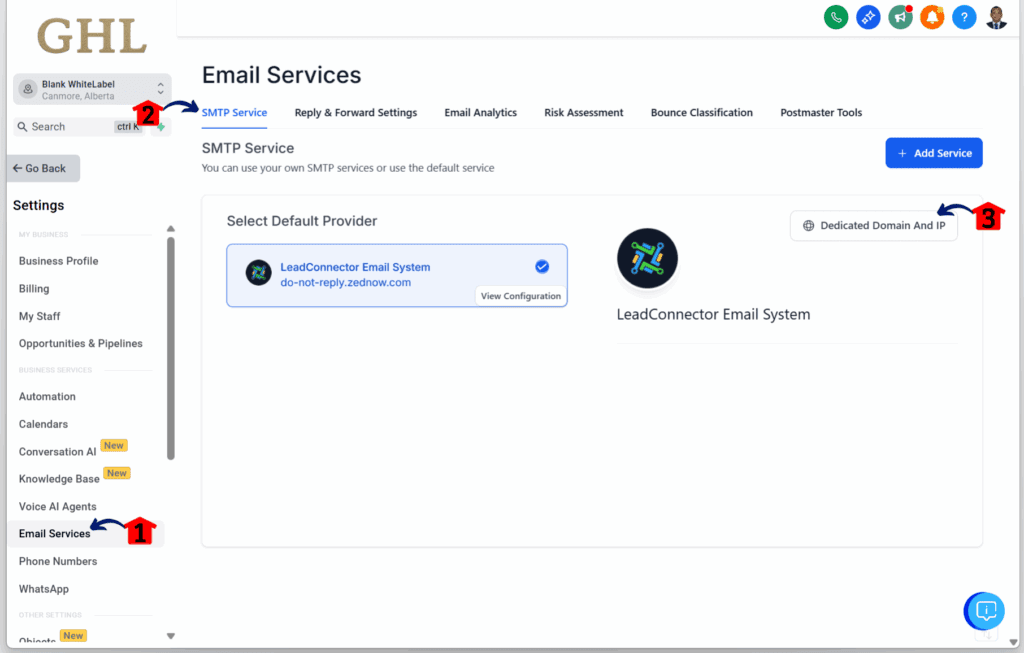
Task: Open the Reply & Forward Settings tab
Action: 356,112
